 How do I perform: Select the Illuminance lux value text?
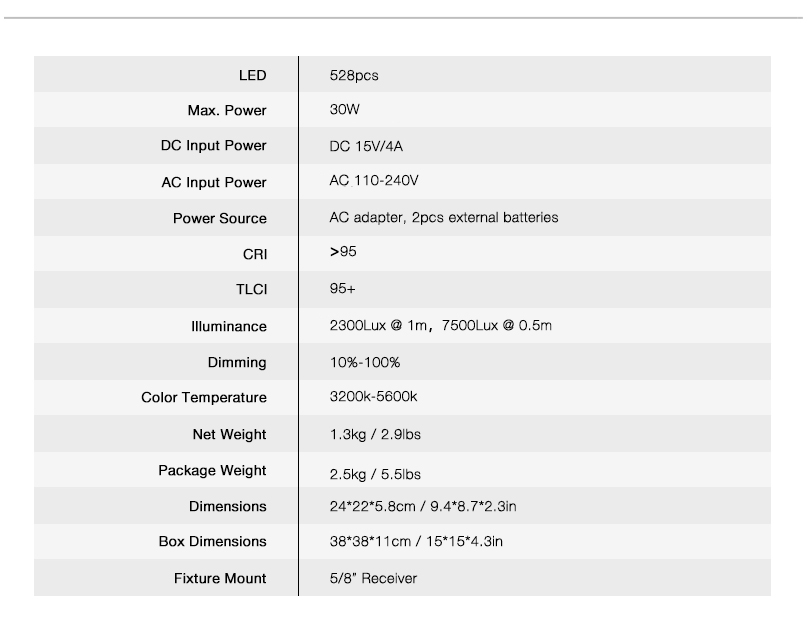click(440, 326)
